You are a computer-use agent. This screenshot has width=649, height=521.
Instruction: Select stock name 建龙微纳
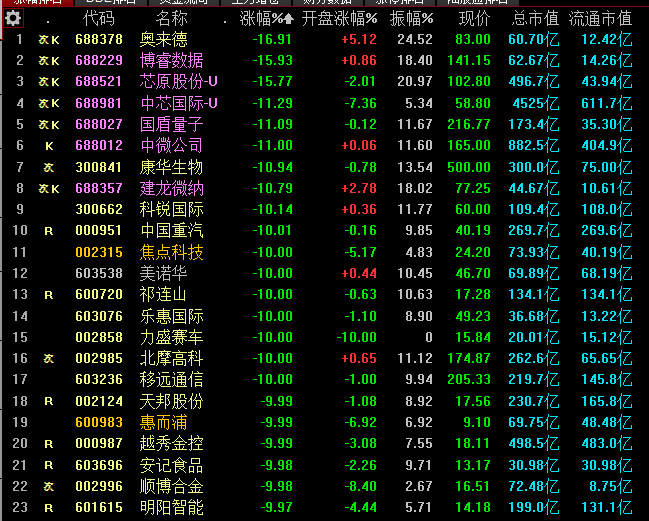coord(171,188)
